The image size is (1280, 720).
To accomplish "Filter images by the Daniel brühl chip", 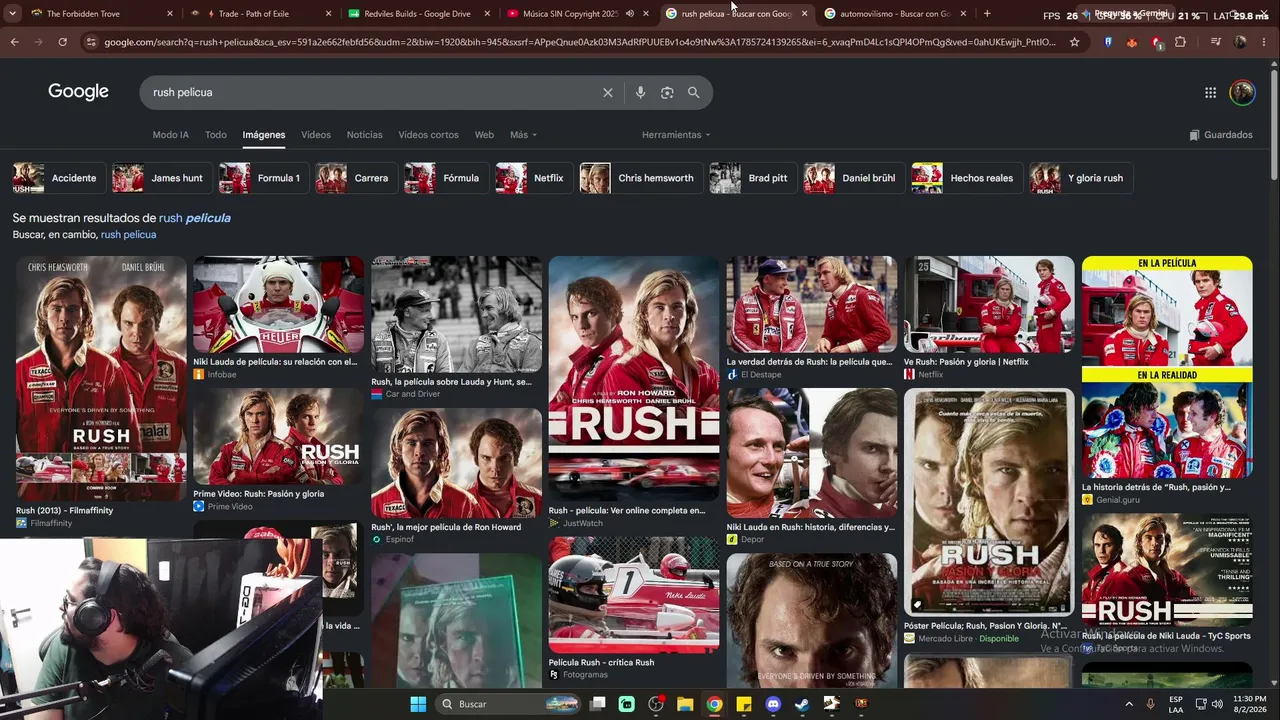I will pyautogui.click(x=853, y=178).
